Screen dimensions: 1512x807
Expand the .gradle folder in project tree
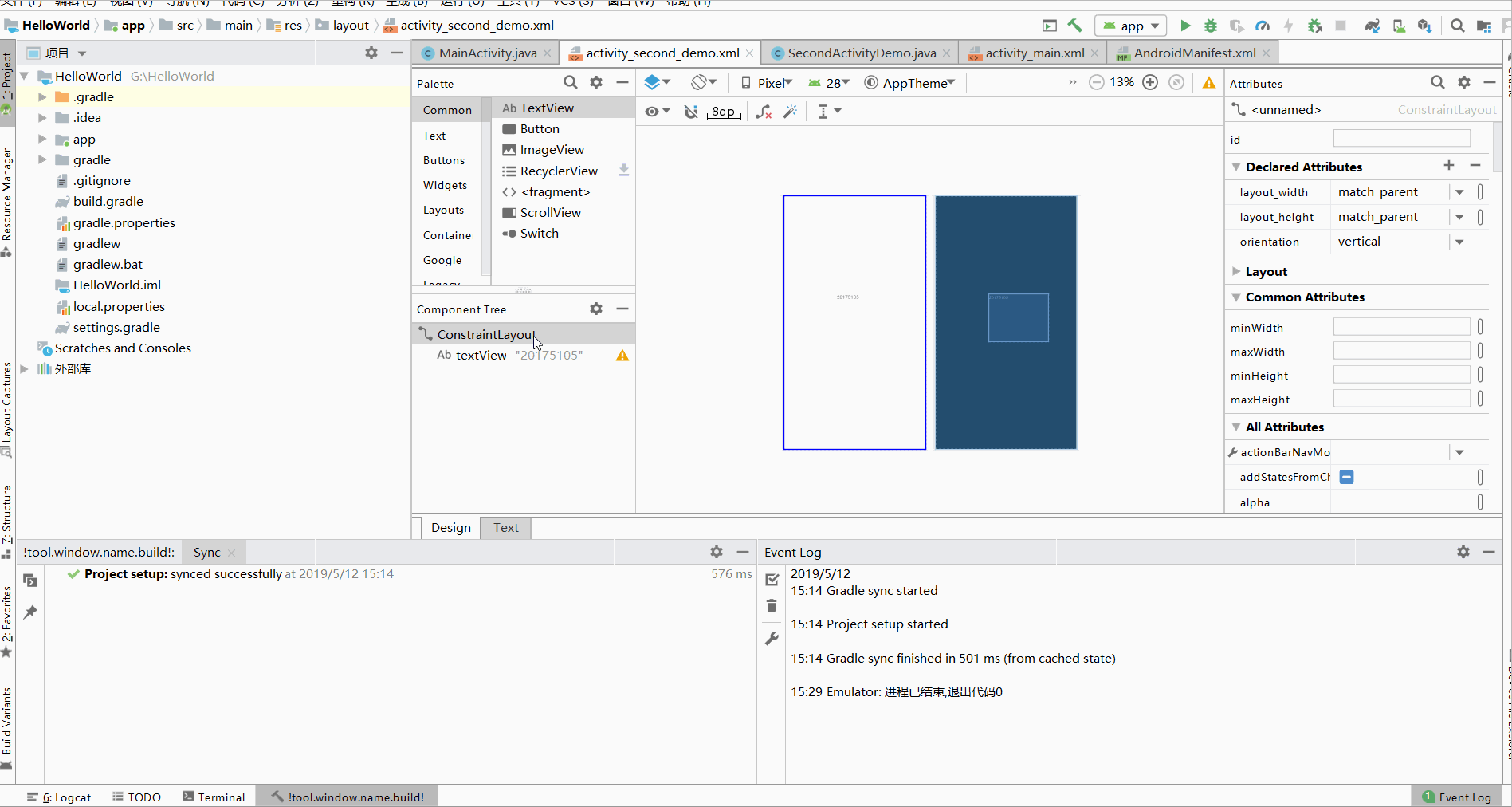(x=42, y=96)
